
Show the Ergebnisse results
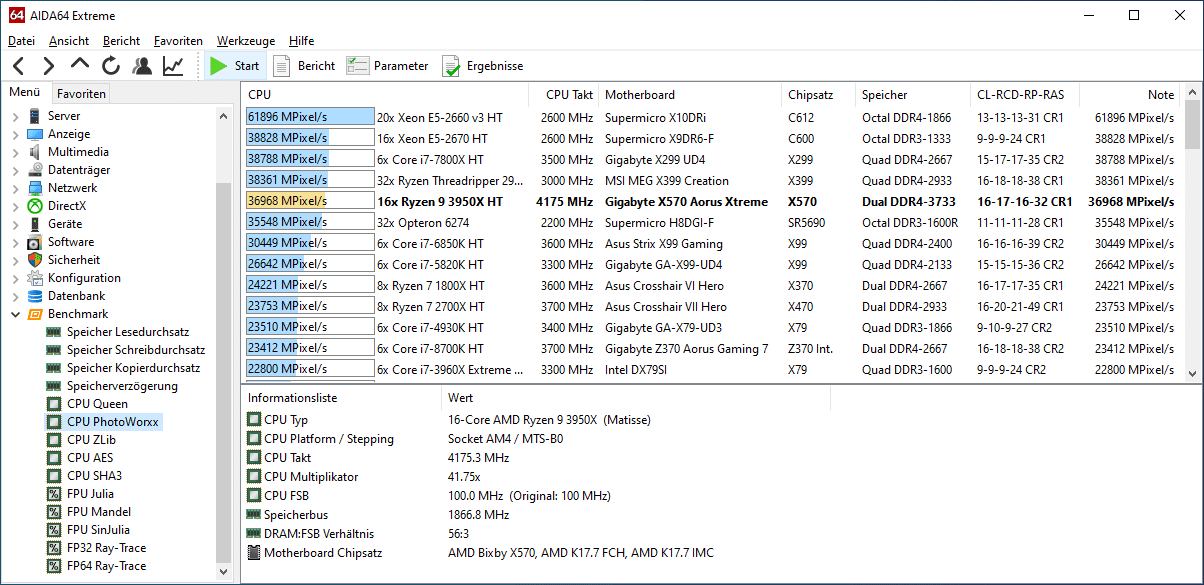pyautogui.click(x=483, y=66)
